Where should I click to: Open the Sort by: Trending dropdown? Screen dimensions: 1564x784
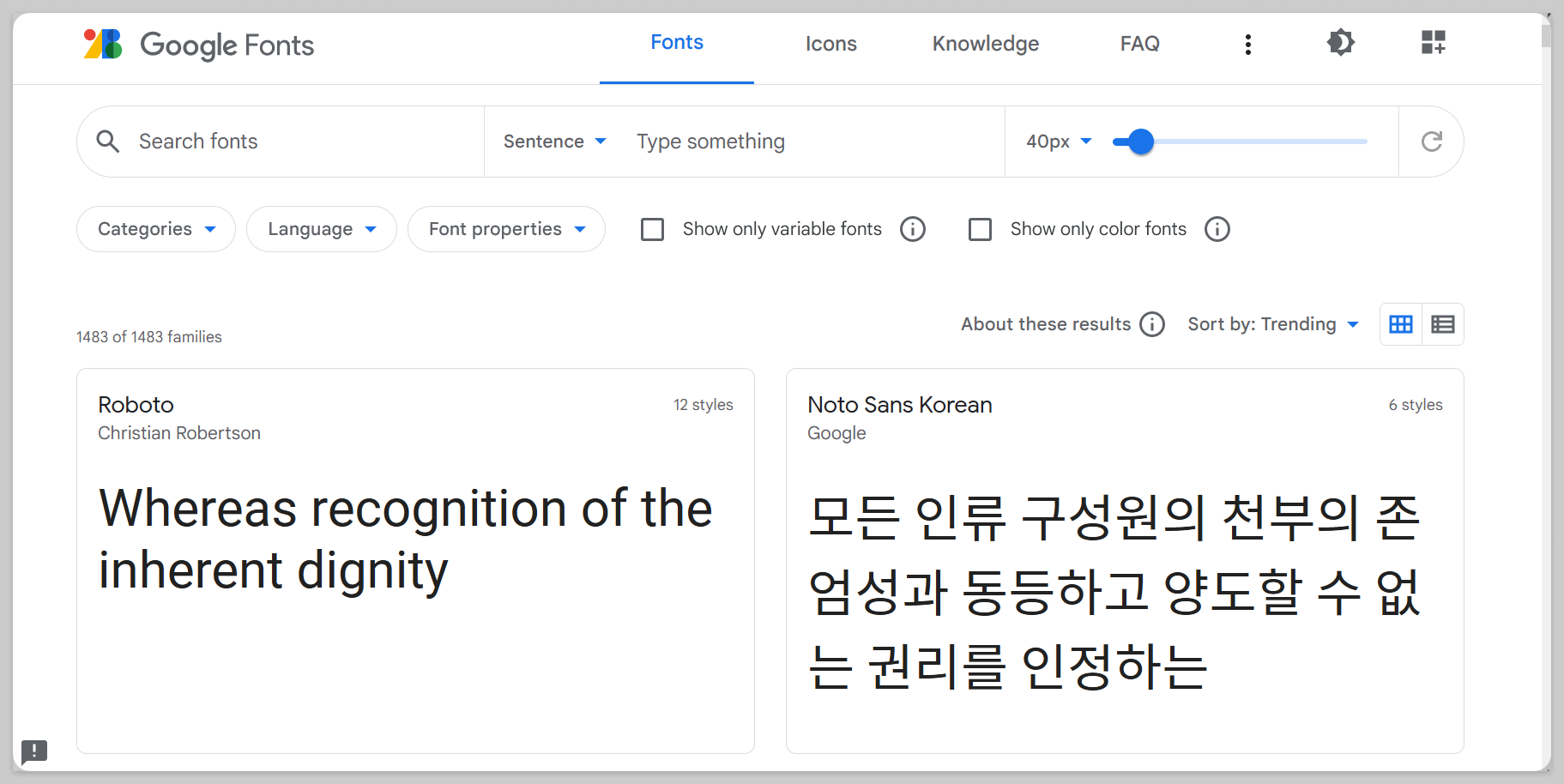point(1273,324)
